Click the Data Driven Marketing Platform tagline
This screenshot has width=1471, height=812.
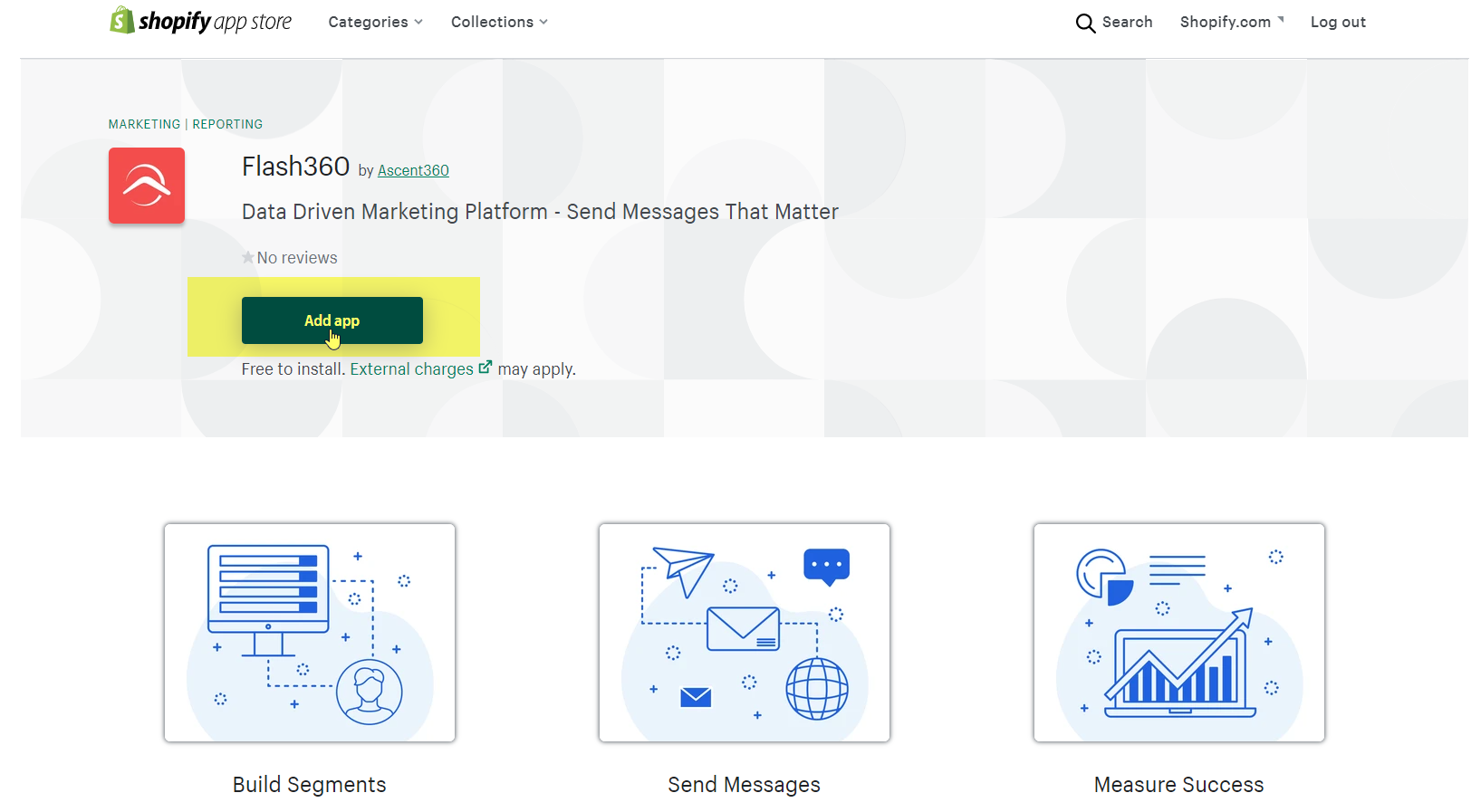540,212
